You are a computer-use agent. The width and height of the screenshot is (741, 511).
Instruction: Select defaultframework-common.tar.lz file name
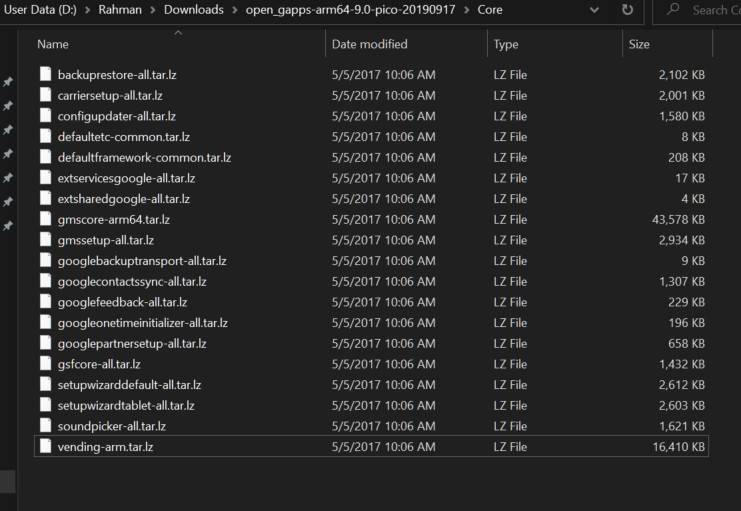tap(144, 157)
